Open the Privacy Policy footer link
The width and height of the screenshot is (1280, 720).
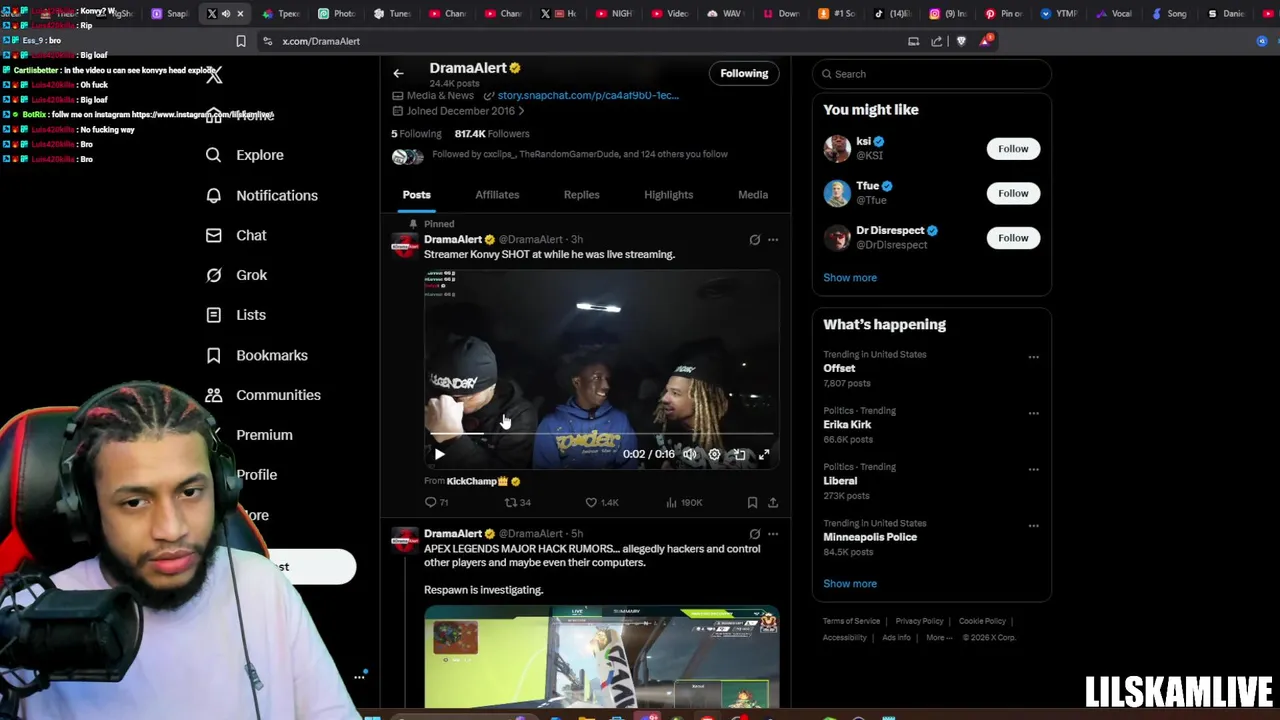point(919,622)
